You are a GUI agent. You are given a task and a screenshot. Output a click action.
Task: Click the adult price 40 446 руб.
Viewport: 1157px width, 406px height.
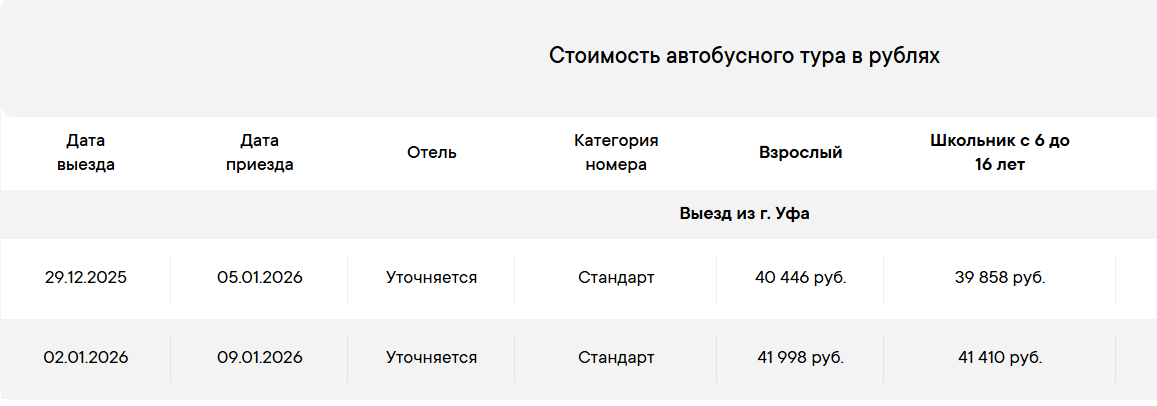[x=800, y=278]
